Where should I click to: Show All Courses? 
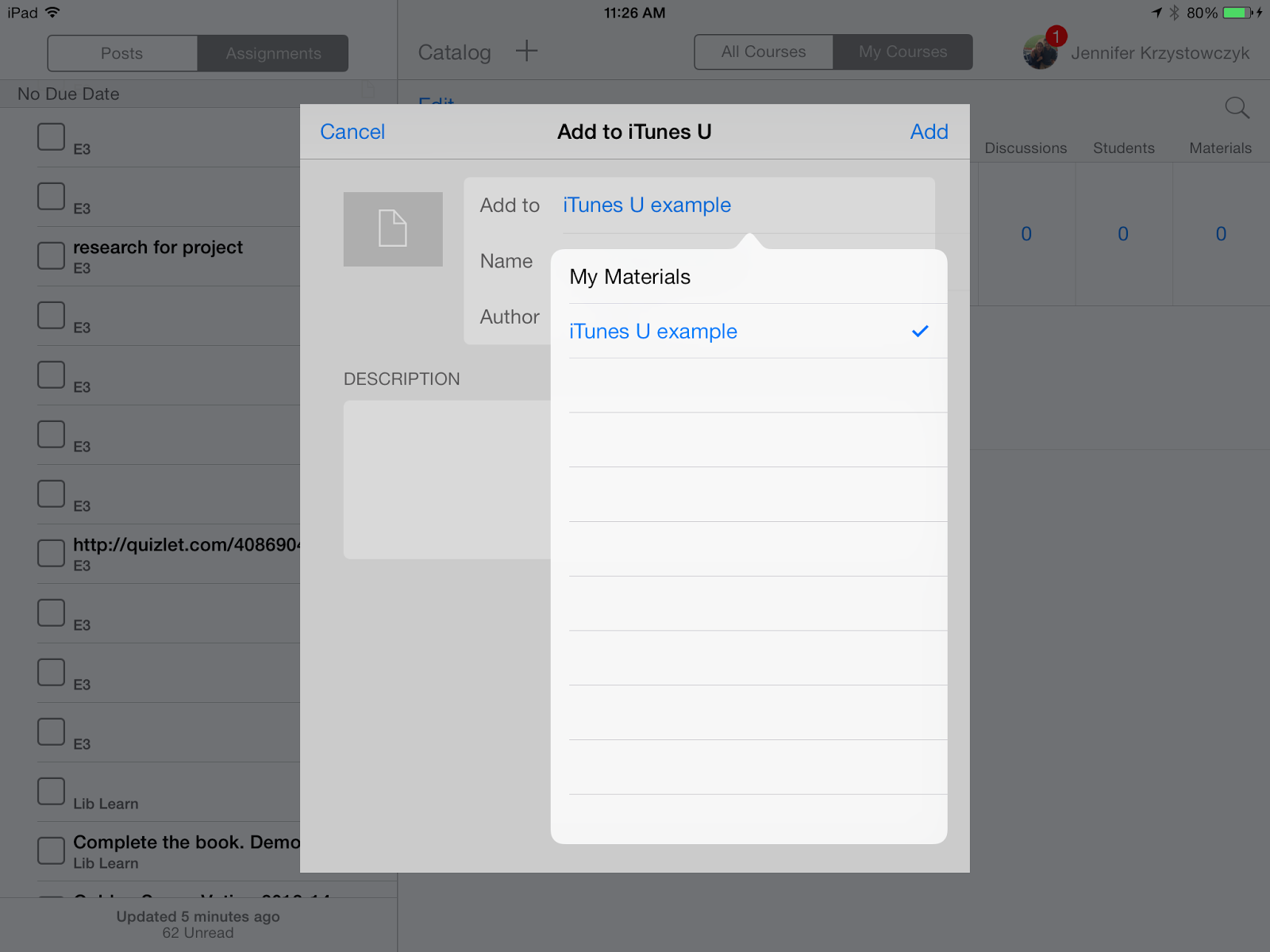[x=764, y=52]
